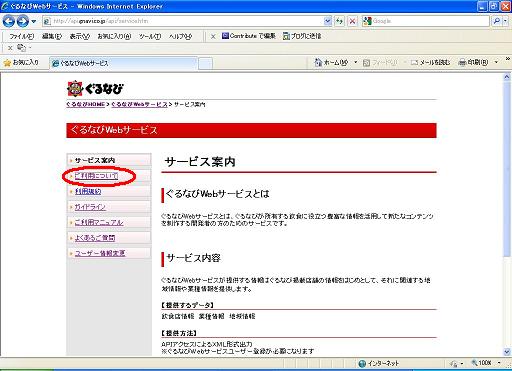Viewport: 512px width, 371px height.
Task: Open the ガイドライン sidebar link
Action: 90,207
